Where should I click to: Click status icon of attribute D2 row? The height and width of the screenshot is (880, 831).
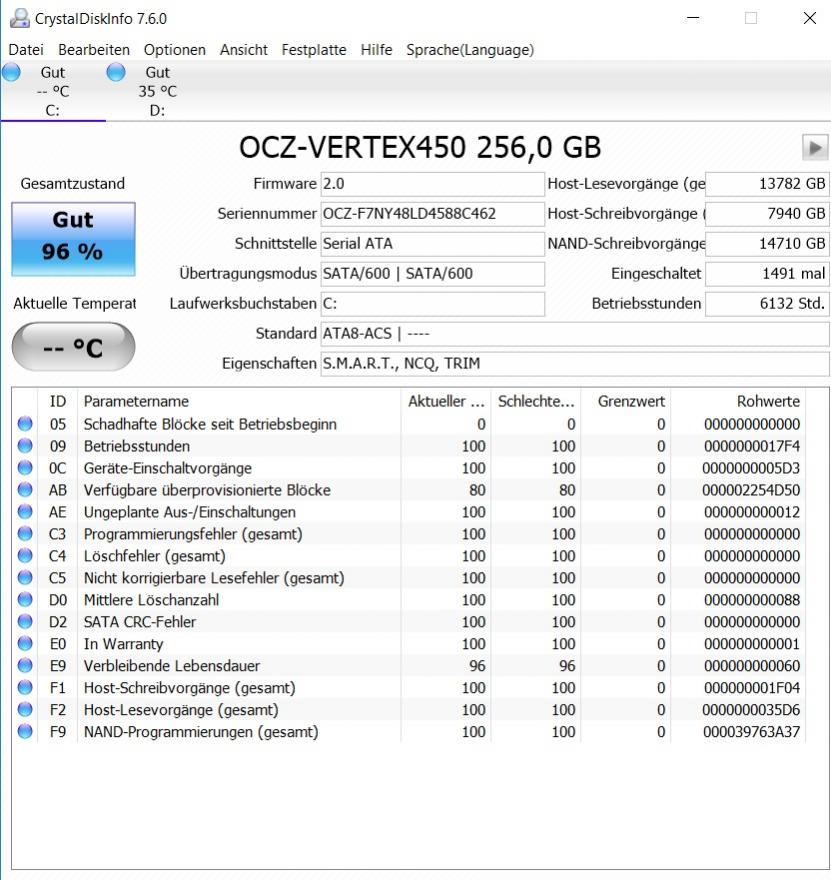coord(25,621)
